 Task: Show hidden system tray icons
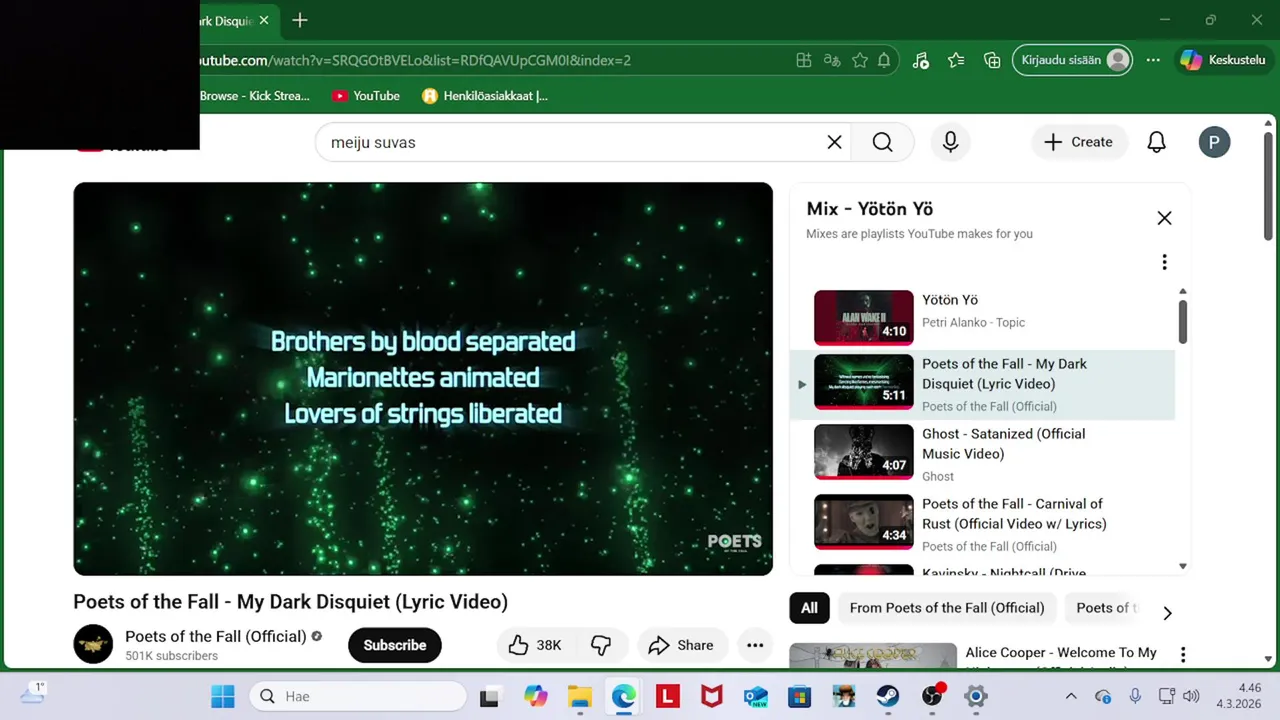point(1071,696)
